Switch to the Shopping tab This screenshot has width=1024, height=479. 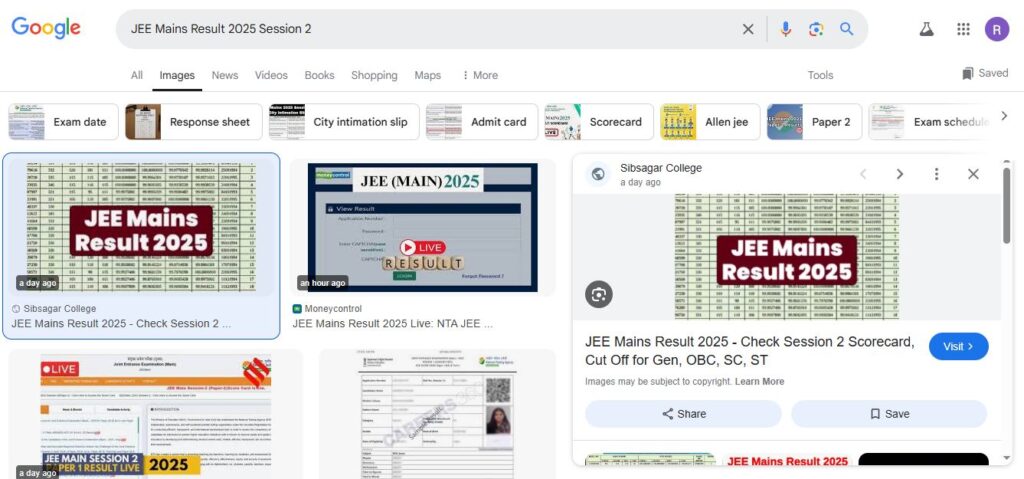pyautogui.click(x=374, y=75)
